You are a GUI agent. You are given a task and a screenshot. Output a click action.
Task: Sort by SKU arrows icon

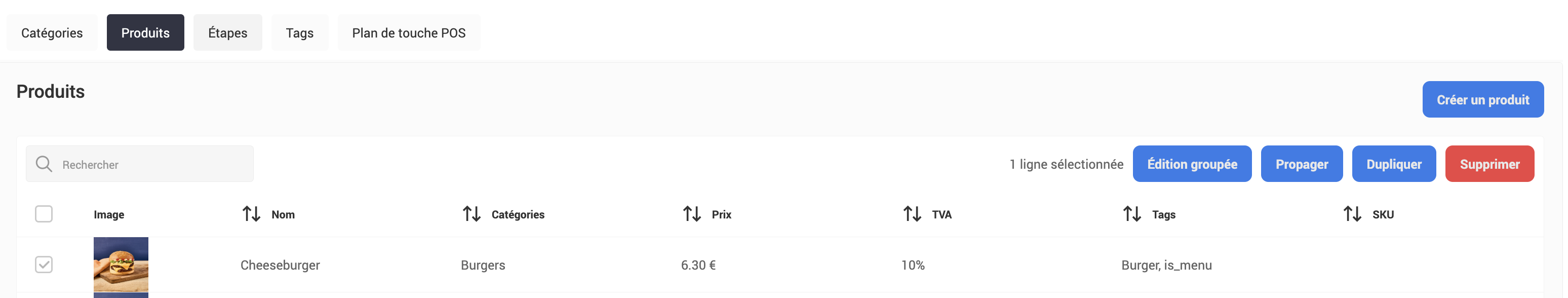[1352, 214]
